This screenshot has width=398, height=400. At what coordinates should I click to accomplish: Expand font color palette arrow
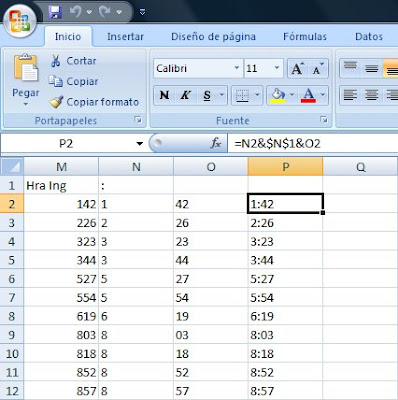[323, 95]
